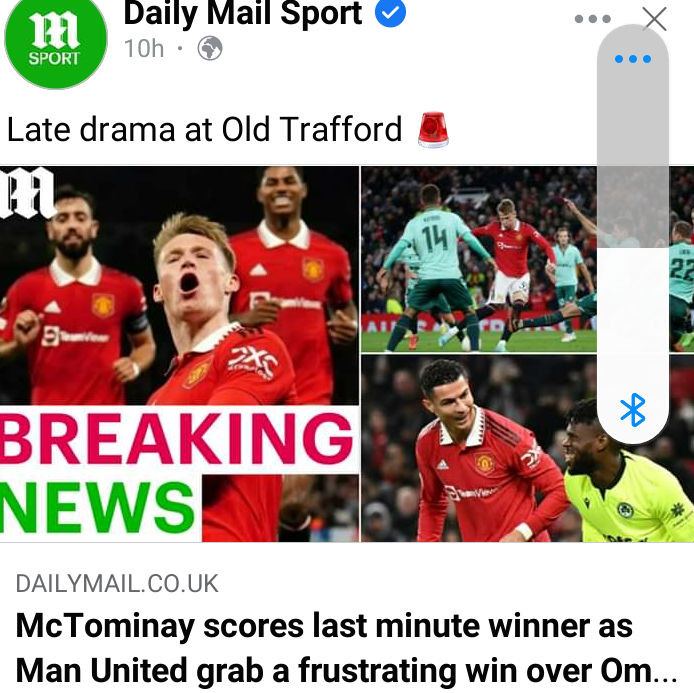
Task: Click the red siren emoji
Action: click(433, 130)
